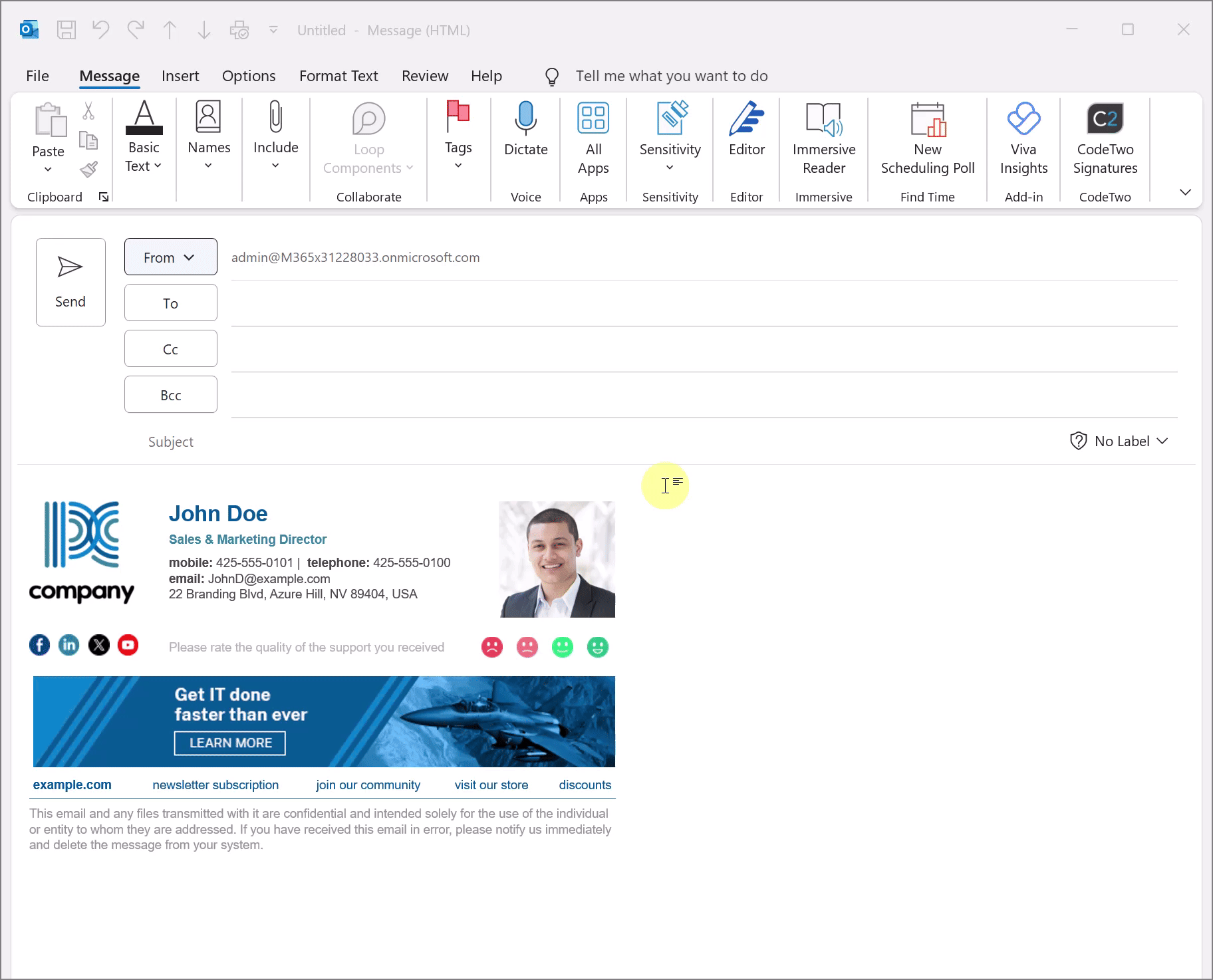1213x980 pixels.
Task: Open Basic Text dropdown
Action: pos(144,137)
